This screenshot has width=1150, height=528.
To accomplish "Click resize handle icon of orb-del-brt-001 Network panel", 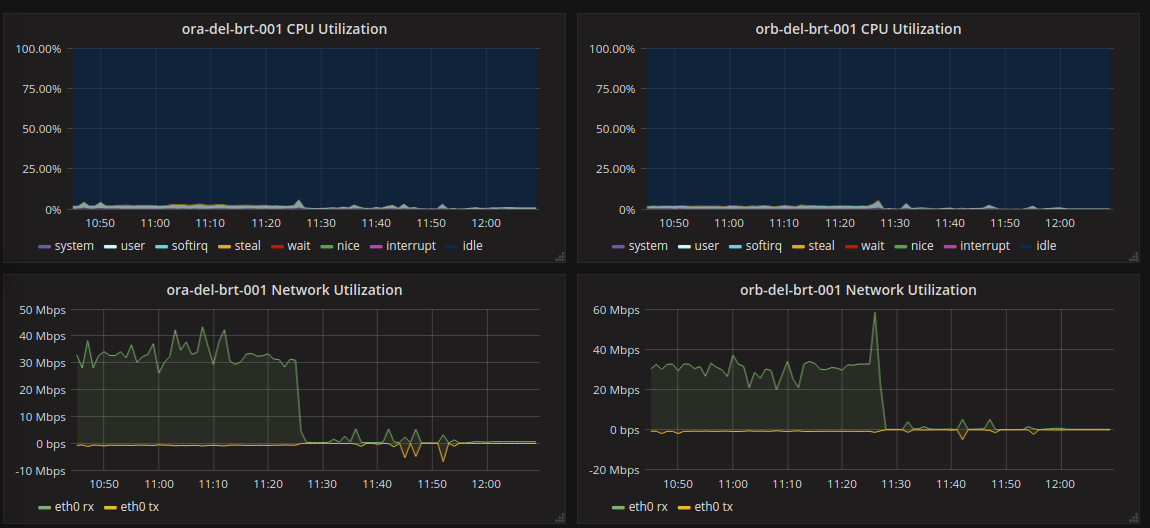I will [x=1134, y=518].
